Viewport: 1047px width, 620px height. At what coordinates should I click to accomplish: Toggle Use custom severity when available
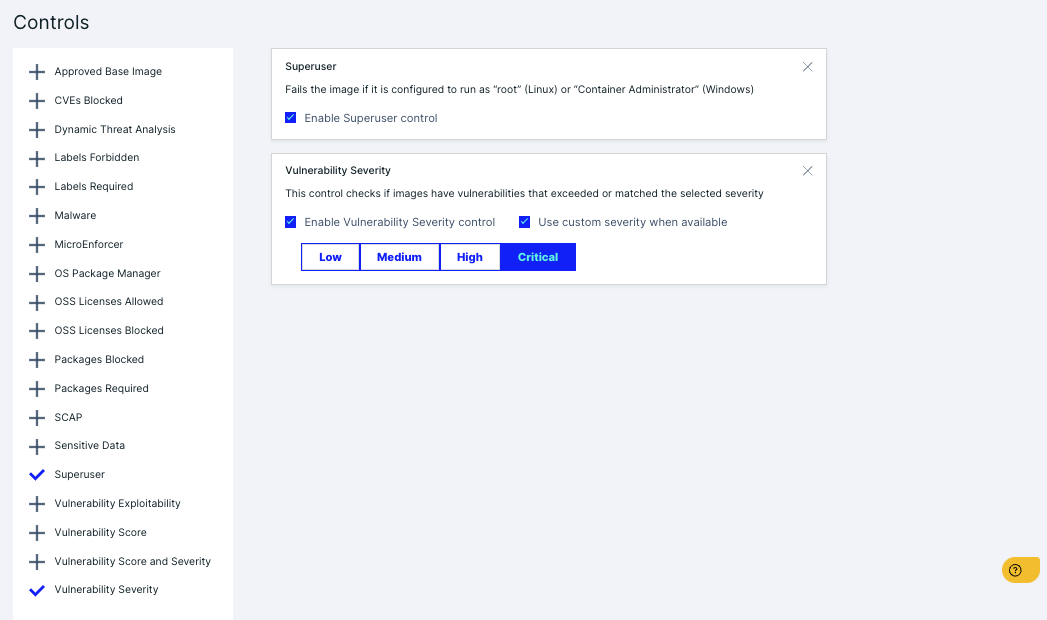[524, 222]
